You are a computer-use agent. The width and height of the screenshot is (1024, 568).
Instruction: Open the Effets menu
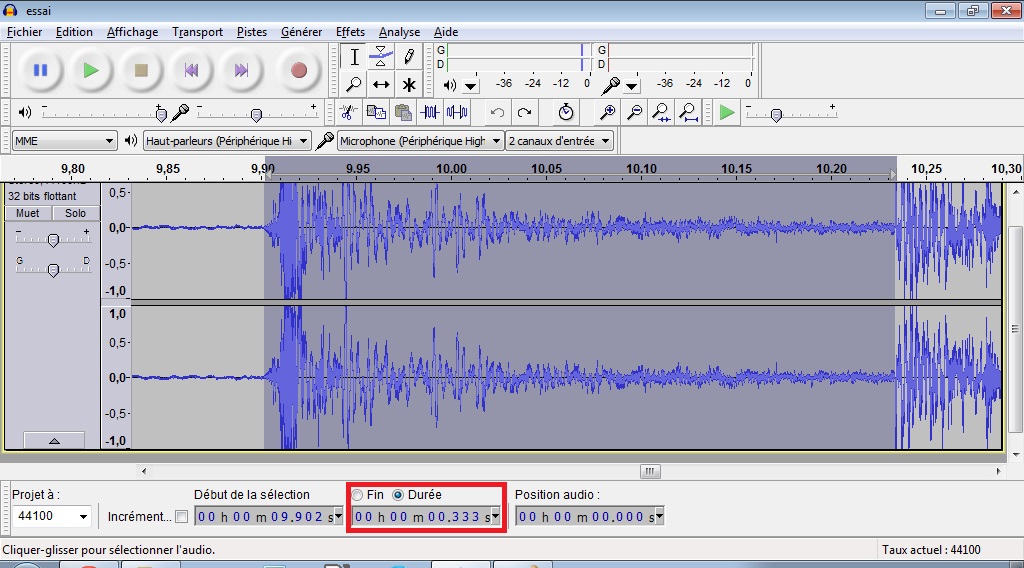351,32
